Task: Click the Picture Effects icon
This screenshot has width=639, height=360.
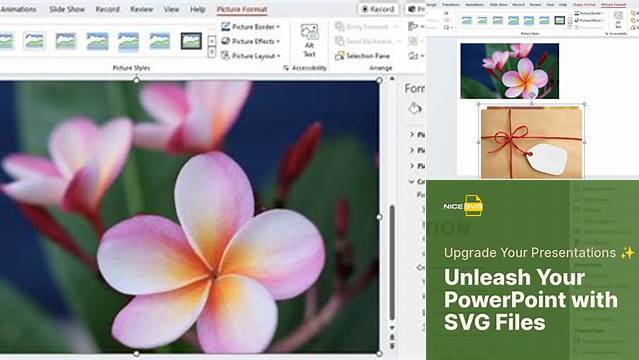Action: (x=225, y=41)
